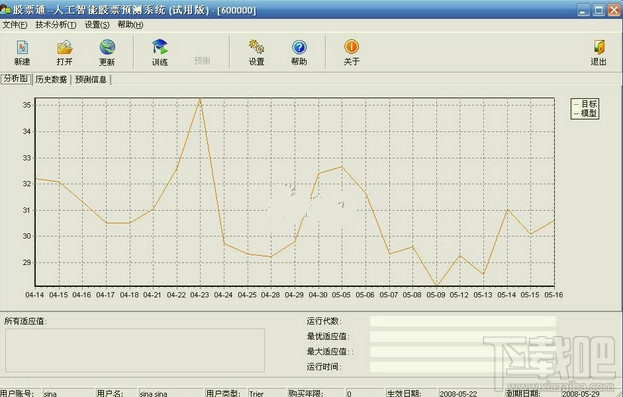Click inside the 所有适应值 list box
This screenshot has height=397, width=623.
click(135, 350)
